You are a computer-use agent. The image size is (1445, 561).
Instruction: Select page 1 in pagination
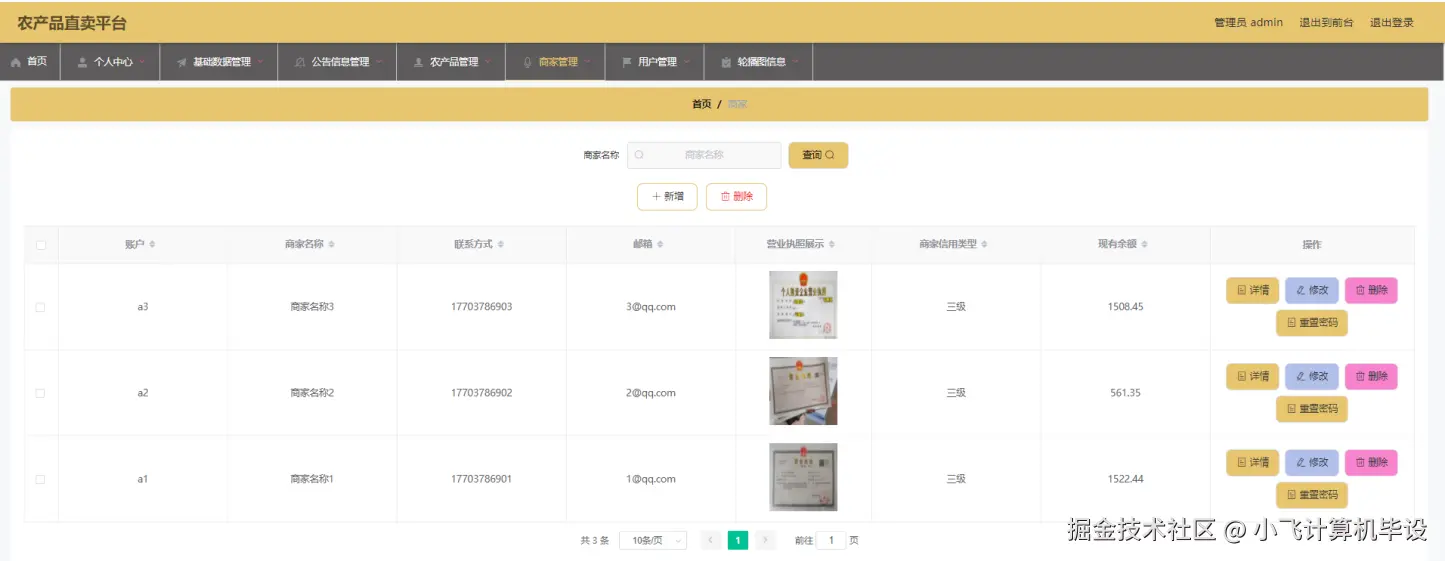738,540
